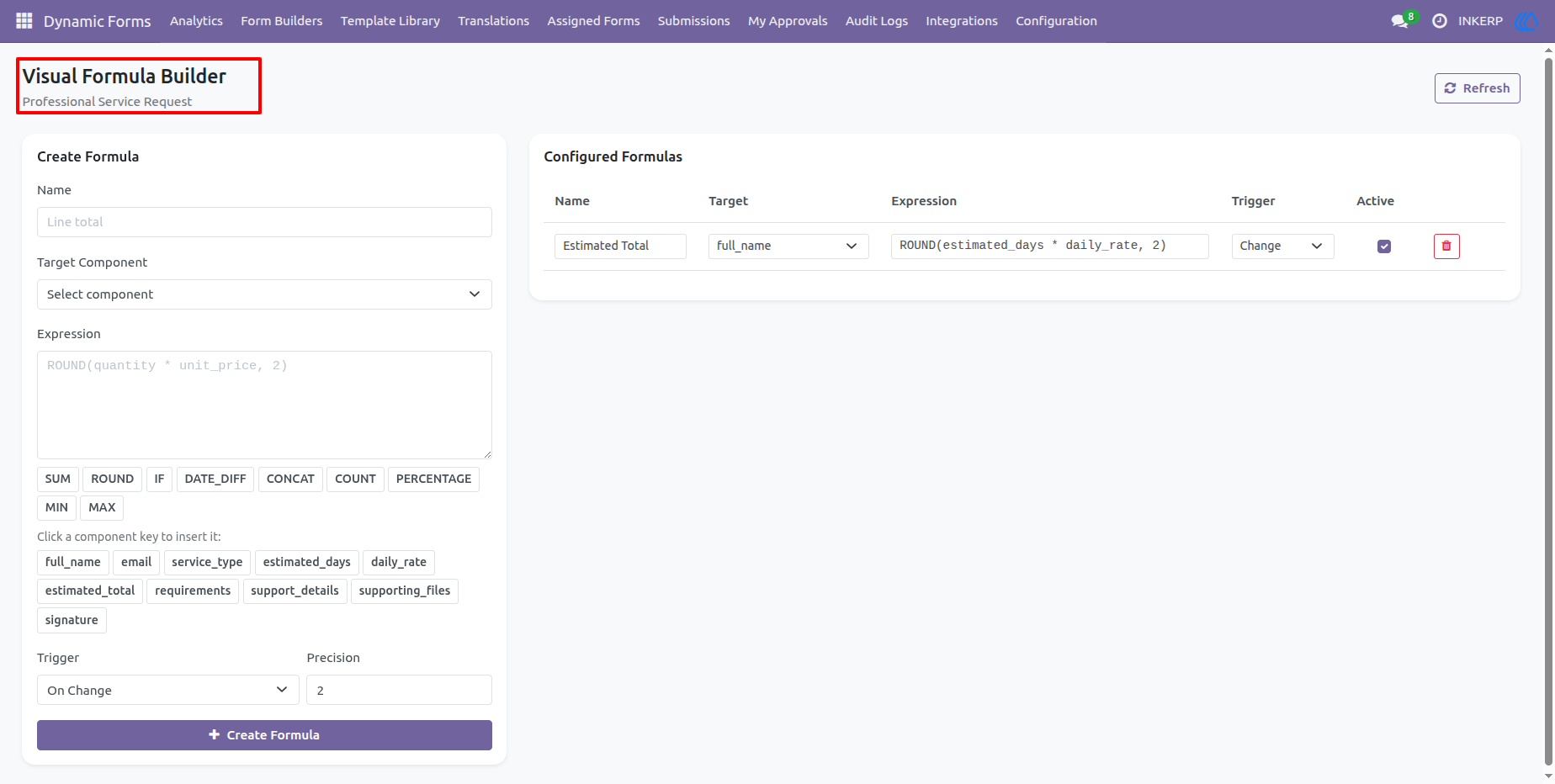Open the chat messages icon
This screenshot has width=1555, height=784.
pos(1401,21)
